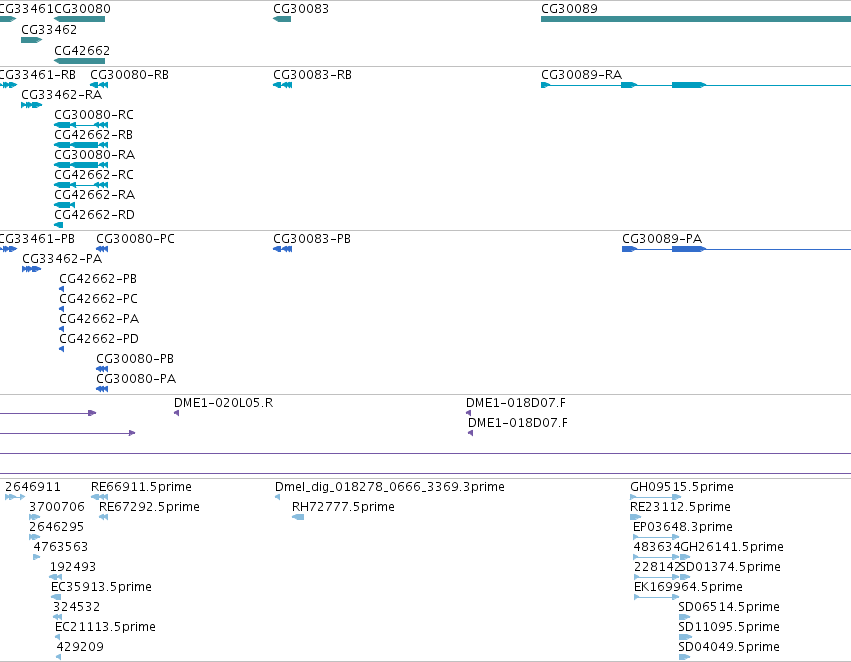Open protein CG30080-PC label
The width and height of the screenshot is (851, 662).
pyautogui.click(x=135, y=239)
